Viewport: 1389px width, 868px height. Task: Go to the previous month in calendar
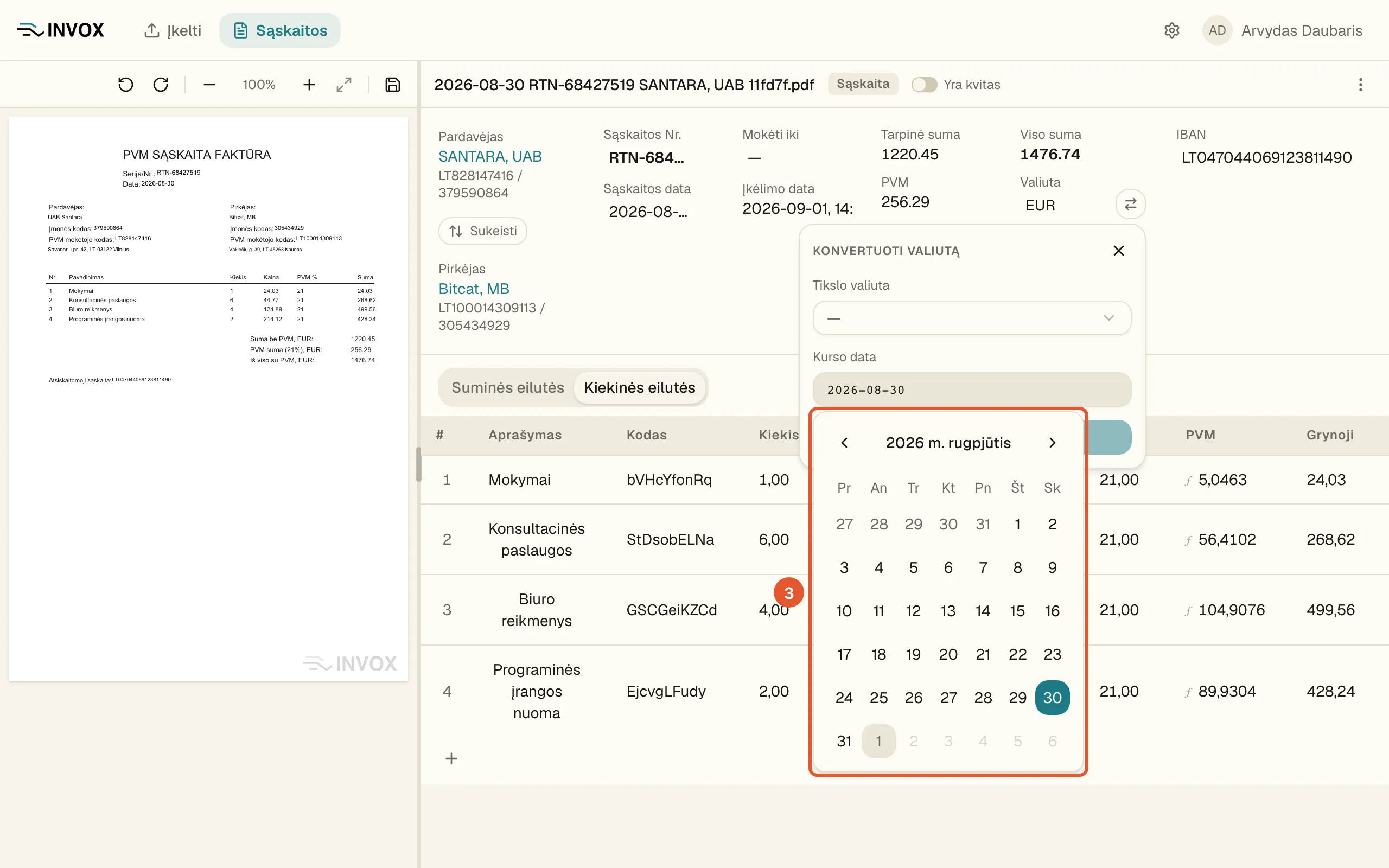tap(844, 443)
